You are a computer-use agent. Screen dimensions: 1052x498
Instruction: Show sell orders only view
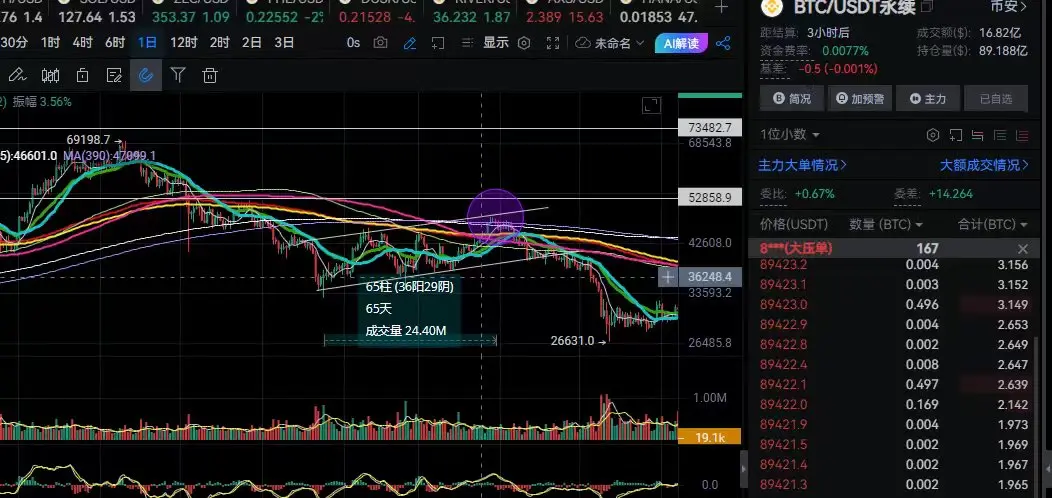pyautogui.click(x=1022, y=135)
